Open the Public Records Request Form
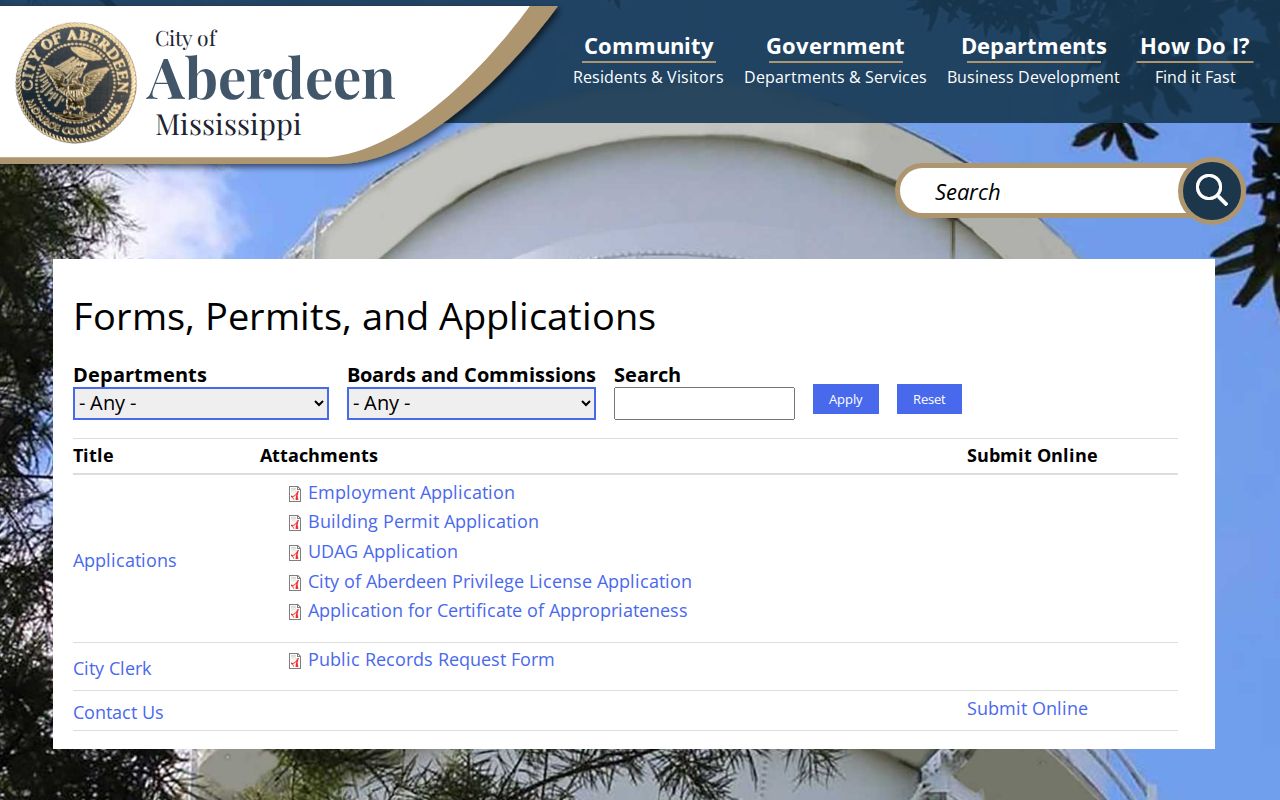The width and height of the screenshot is (1280, 800). (431, 660)
